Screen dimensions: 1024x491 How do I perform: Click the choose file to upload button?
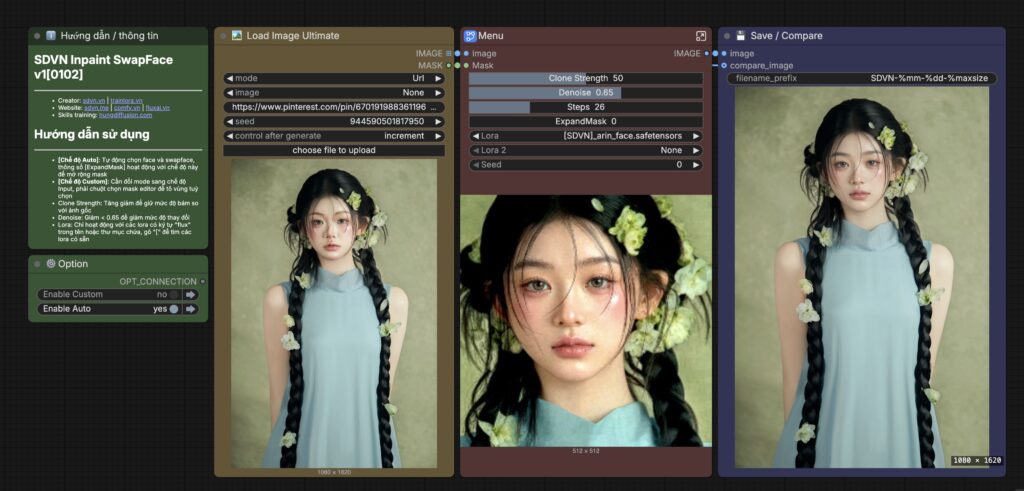point(333,151)
